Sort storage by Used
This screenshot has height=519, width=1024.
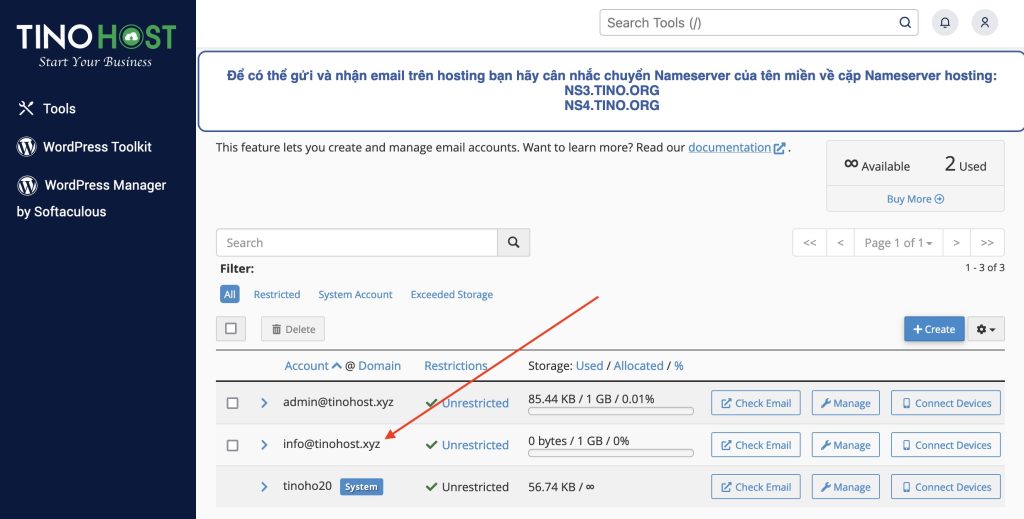(x=589, y=366)
